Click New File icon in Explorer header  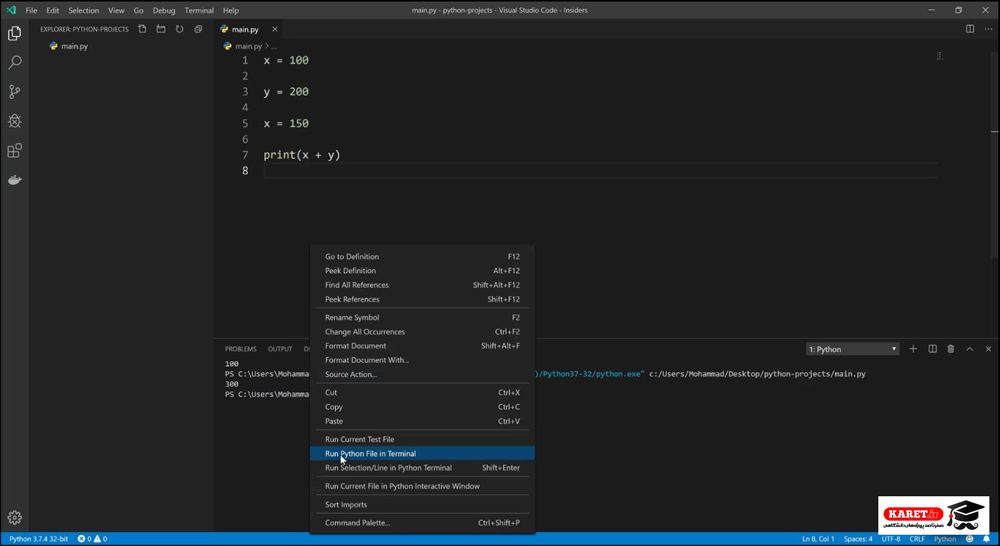coord(142,29)
